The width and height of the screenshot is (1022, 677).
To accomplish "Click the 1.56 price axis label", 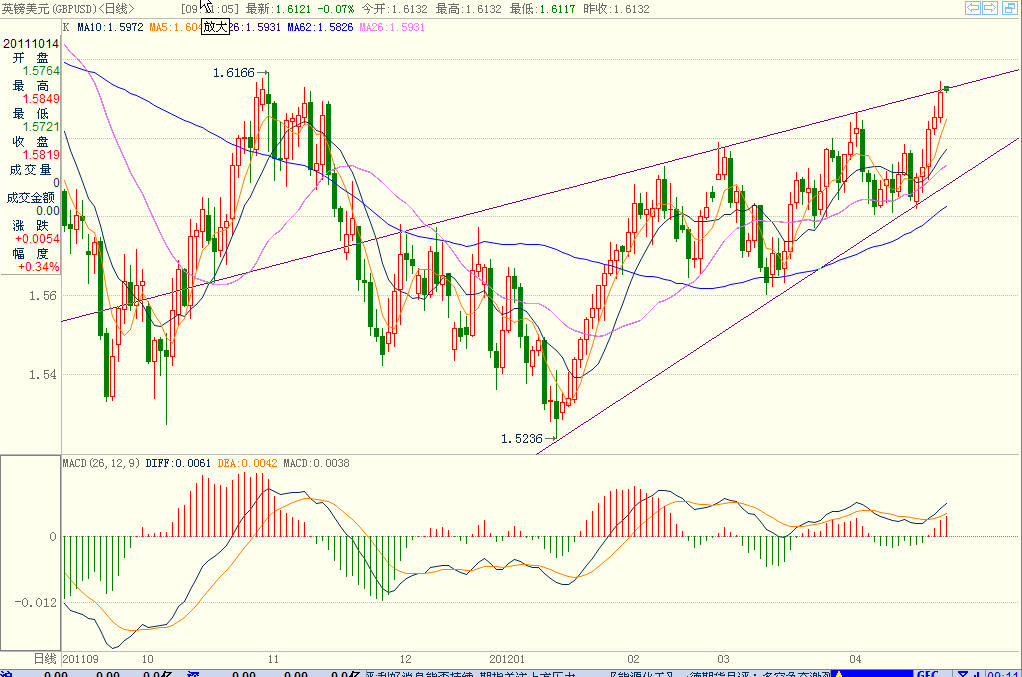I will click(42, 296).
